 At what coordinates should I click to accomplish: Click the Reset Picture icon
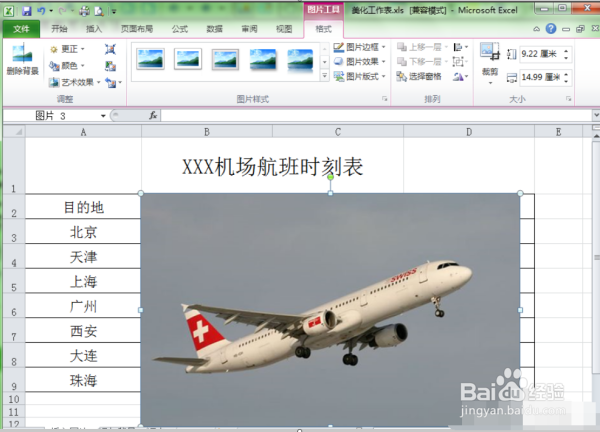click(111, 82)
